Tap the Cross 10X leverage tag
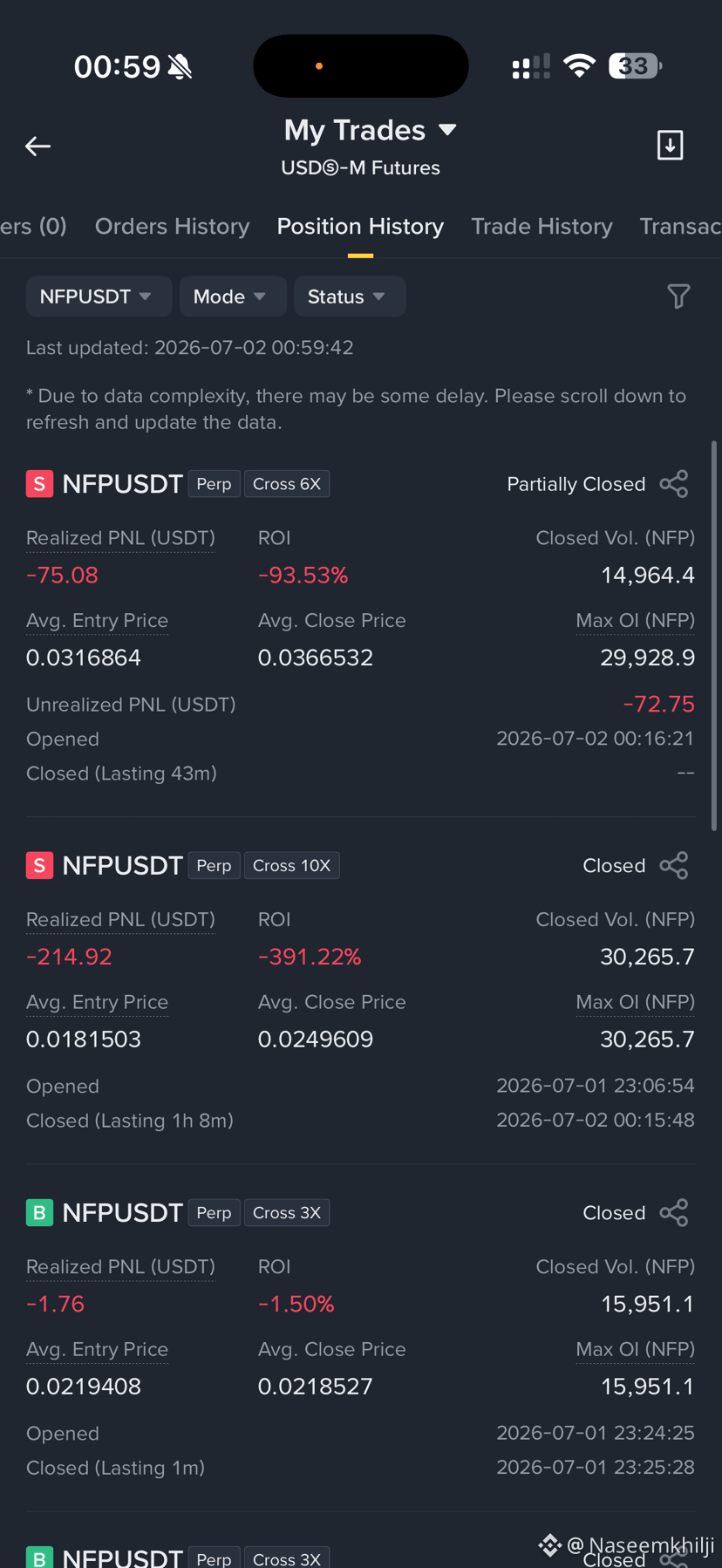The image size is (722, 1568). point(291,866)
